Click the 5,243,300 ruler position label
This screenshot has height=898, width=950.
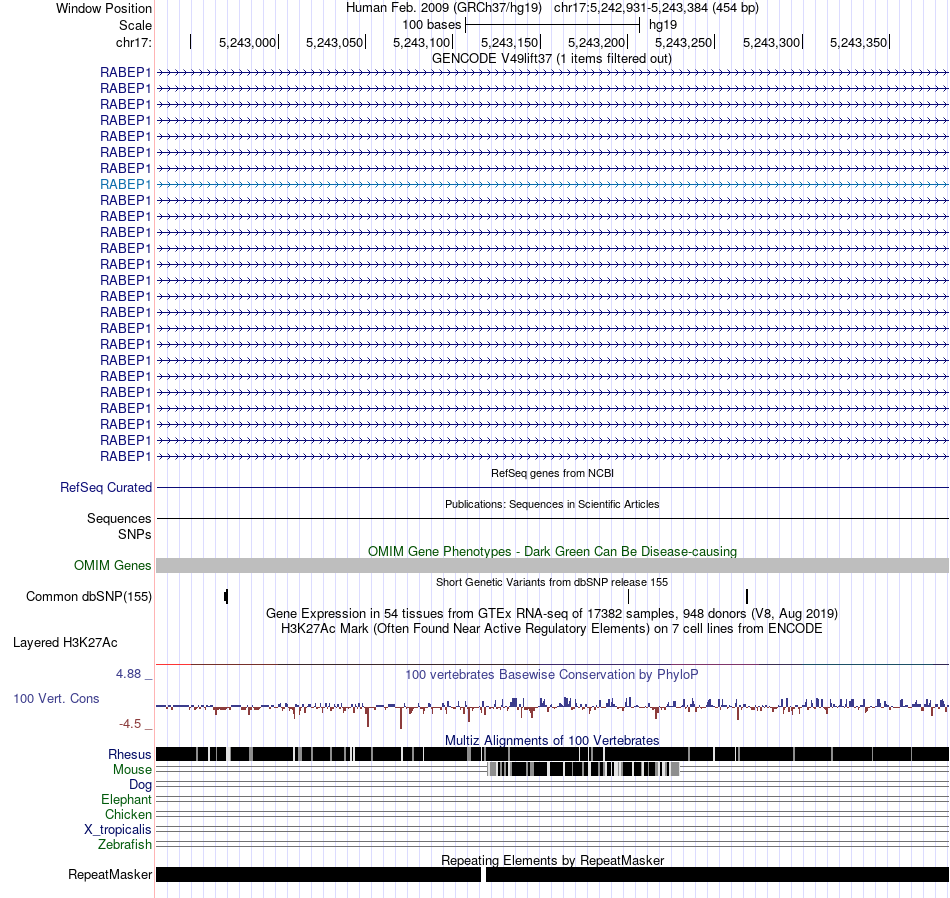point(771,42)
